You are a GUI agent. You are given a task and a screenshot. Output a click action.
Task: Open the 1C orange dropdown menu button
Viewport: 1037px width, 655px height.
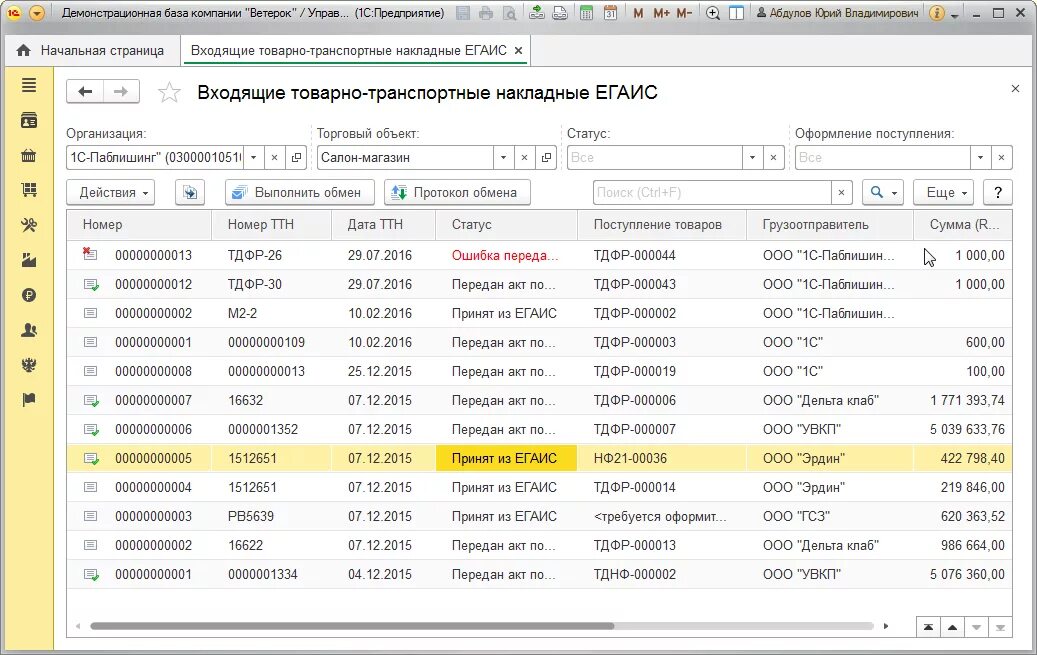tap(37, 13)
